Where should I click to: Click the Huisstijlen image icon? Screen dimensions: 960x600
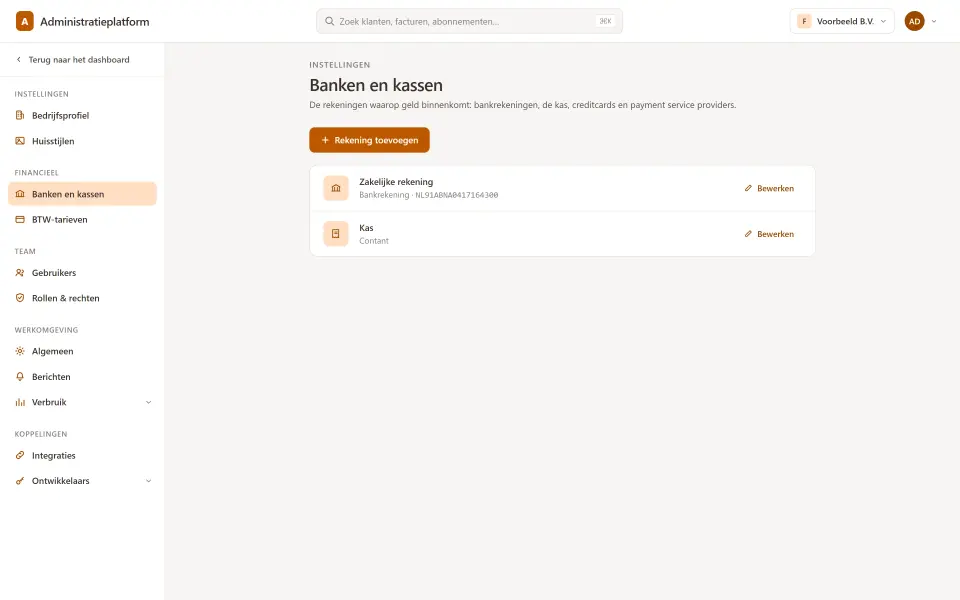[20, 141]
